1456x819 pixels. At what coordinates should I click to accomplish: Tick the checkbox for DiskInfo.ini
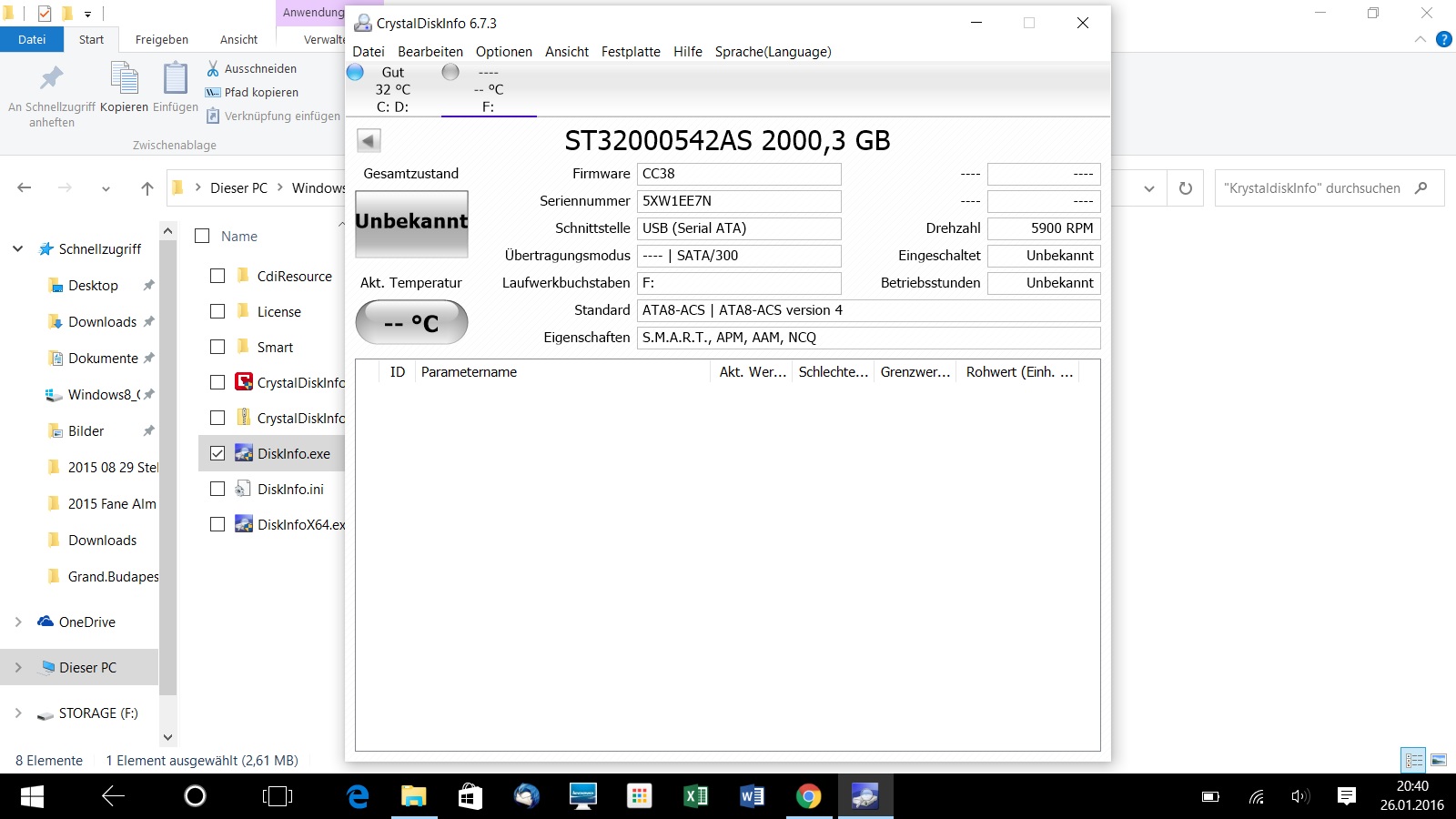tap(217, 489)
